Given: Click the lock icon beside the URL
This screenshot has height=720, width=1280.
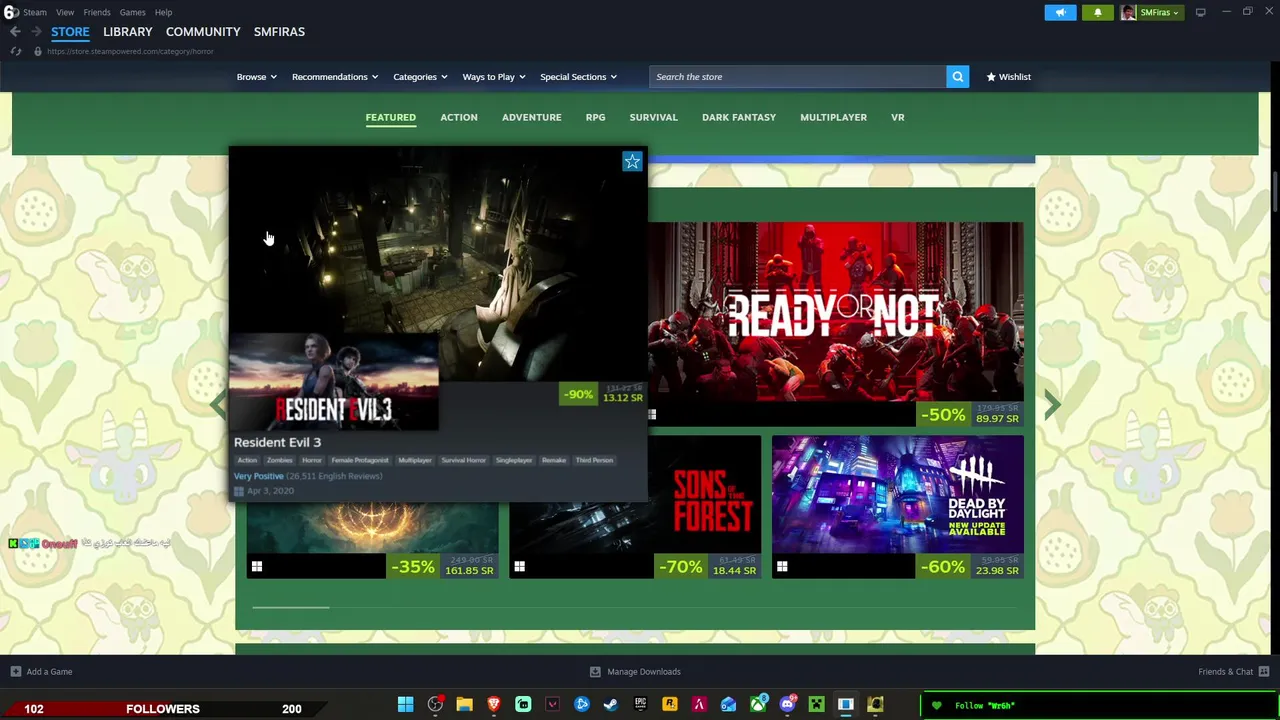Looking at the screenshot, I should coord(37,51).
